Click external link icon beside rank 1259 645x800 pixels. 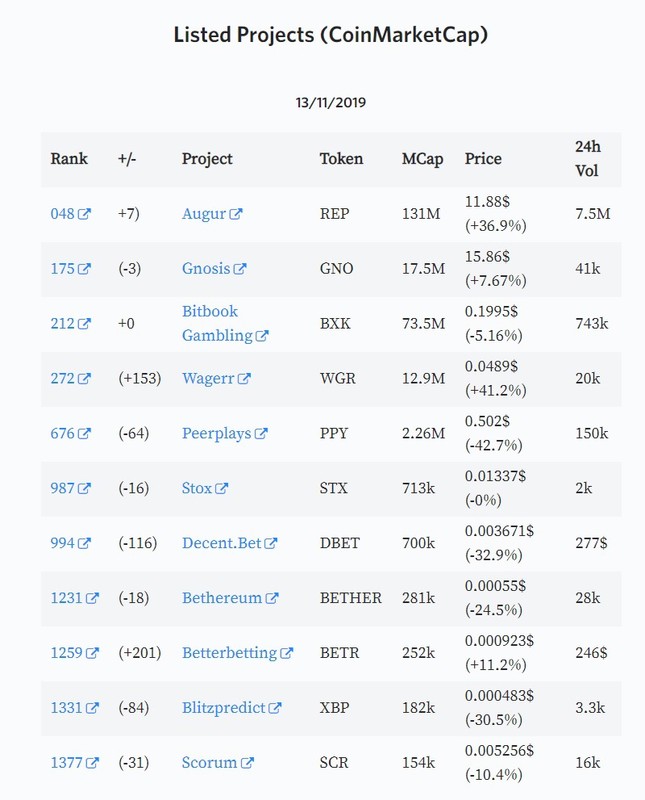click(92, 653)
